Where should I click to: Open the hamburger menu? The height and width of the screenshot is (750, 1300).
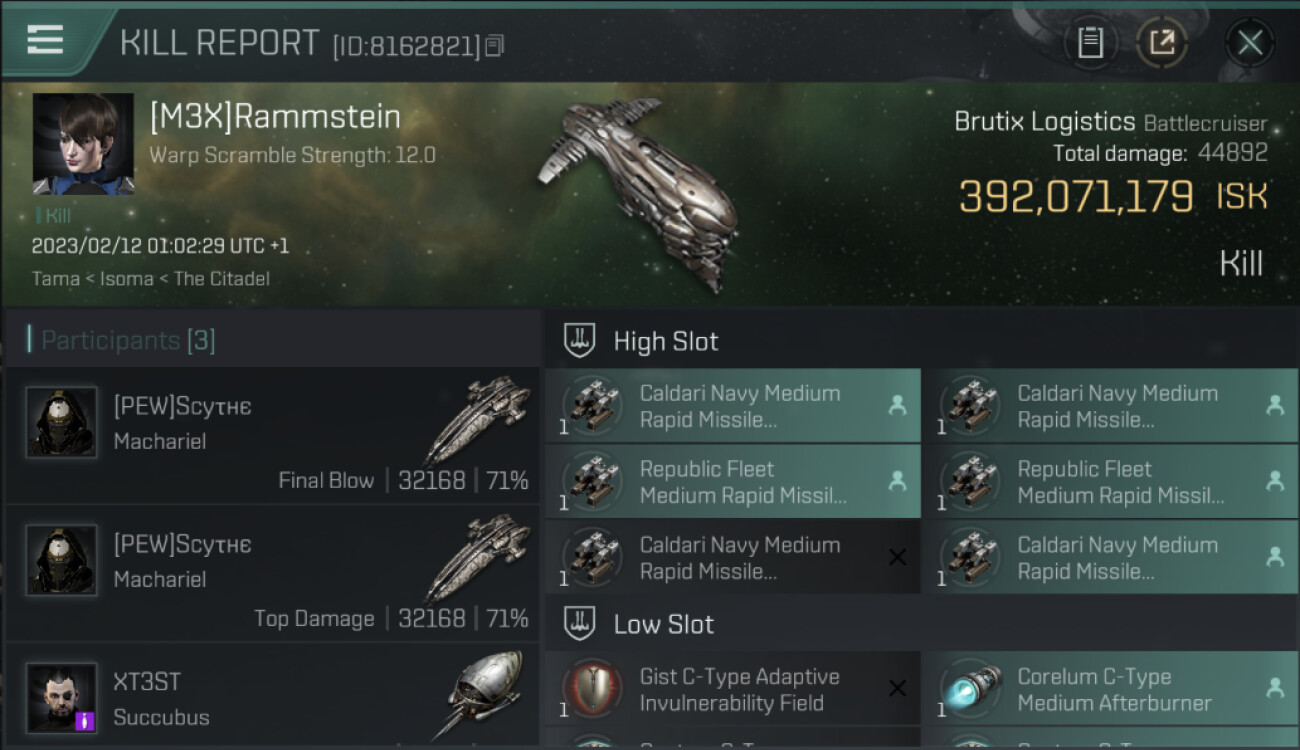click(45, 40)
